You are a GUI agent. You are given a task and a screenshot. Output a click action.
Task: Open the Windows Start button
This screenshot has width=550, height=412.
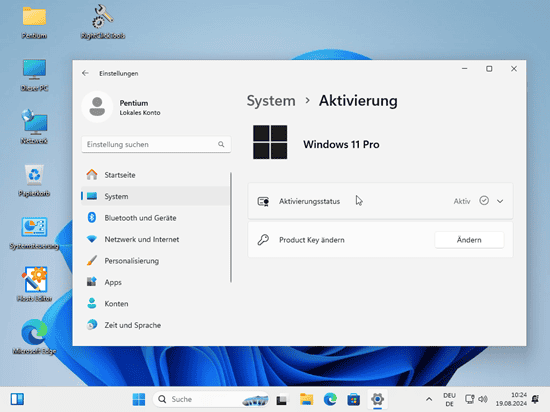coord(139,399)
